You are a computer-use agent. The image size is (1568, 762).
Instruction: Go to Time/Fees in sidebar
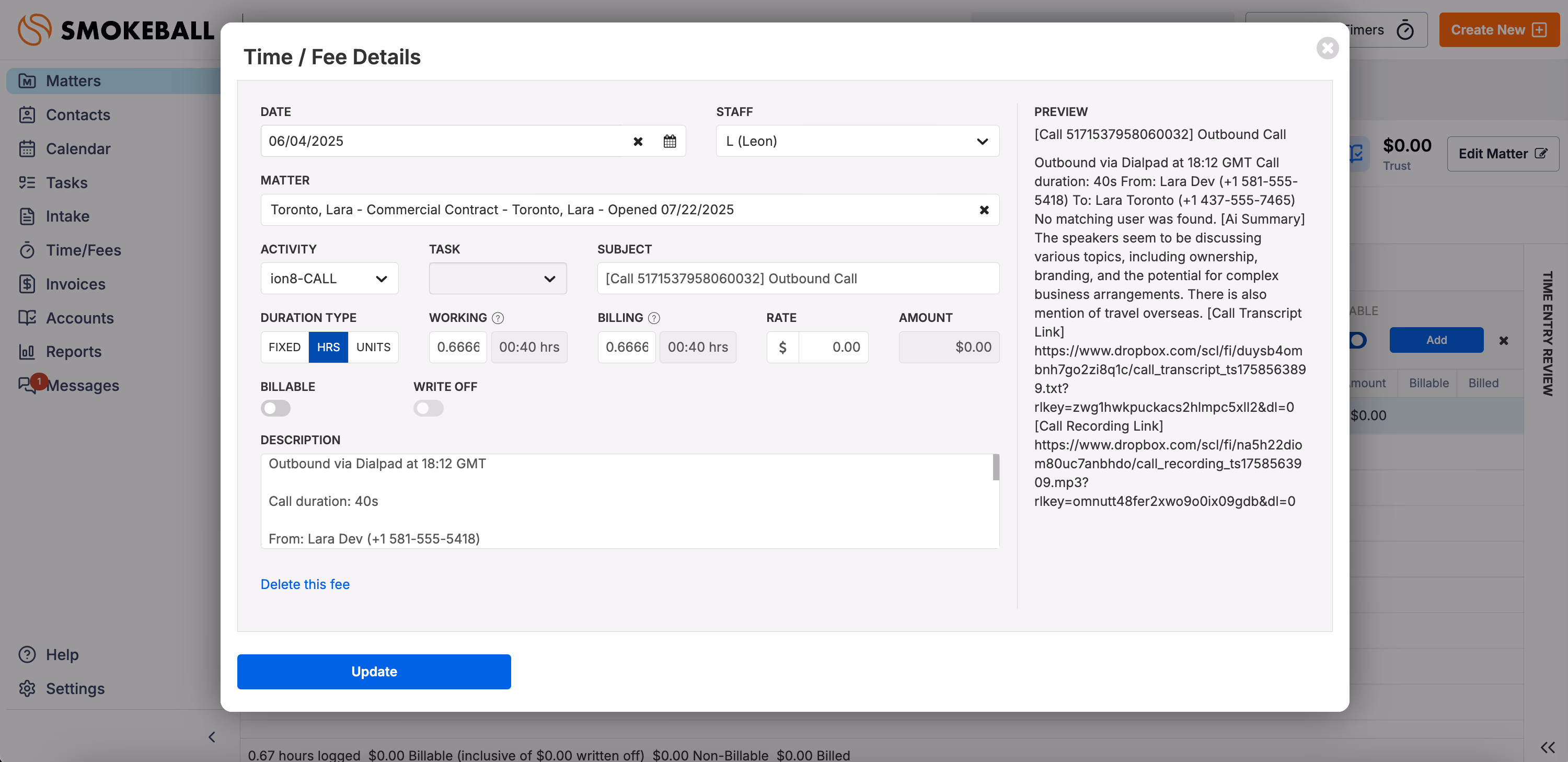click(84, 250)
